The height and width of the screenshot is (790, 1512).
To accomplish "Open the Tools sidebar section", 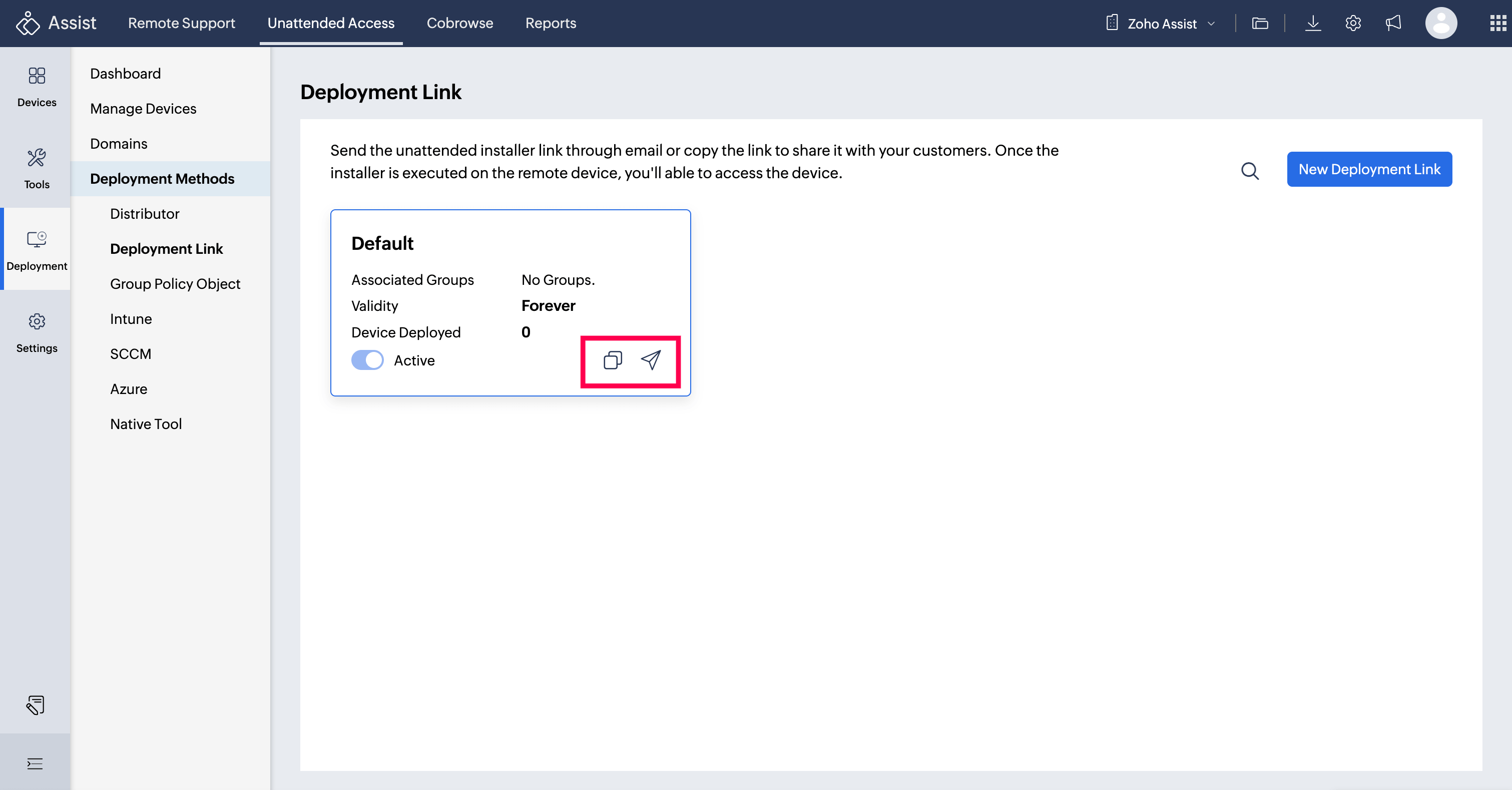I will [x=37, y=168].
